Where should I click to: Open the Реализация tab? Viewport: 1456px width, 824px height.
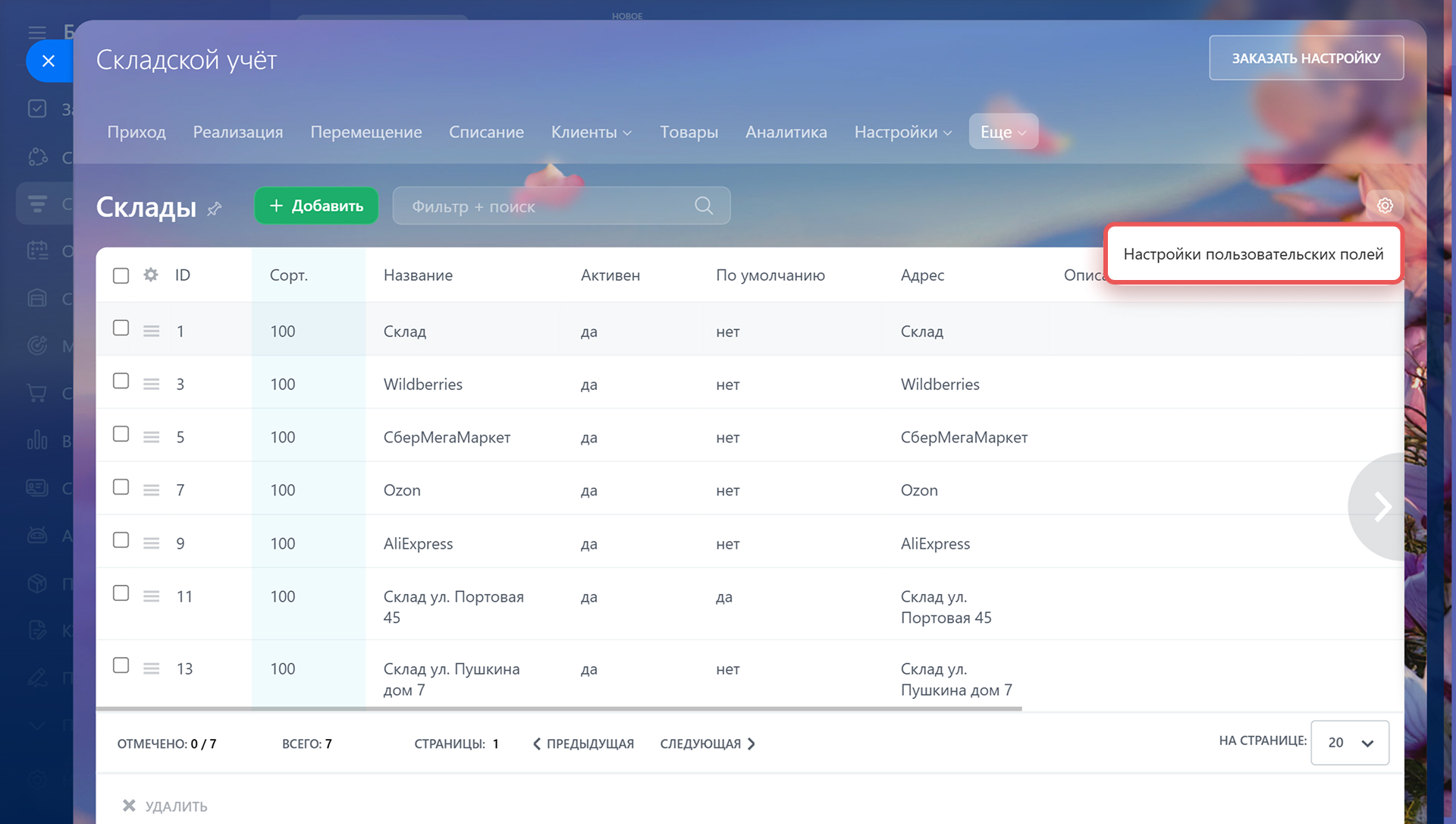coord(238,132)
